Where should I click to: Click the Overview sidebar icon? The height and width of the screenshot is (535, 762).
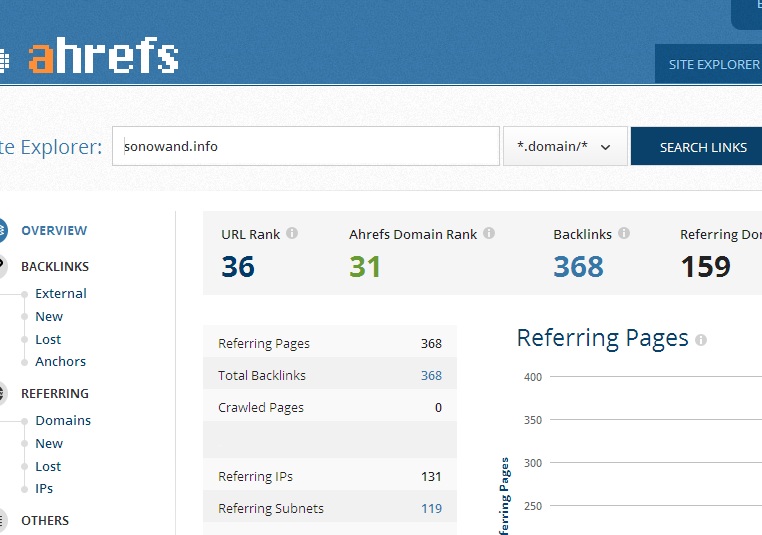click(x=3, y=231)
